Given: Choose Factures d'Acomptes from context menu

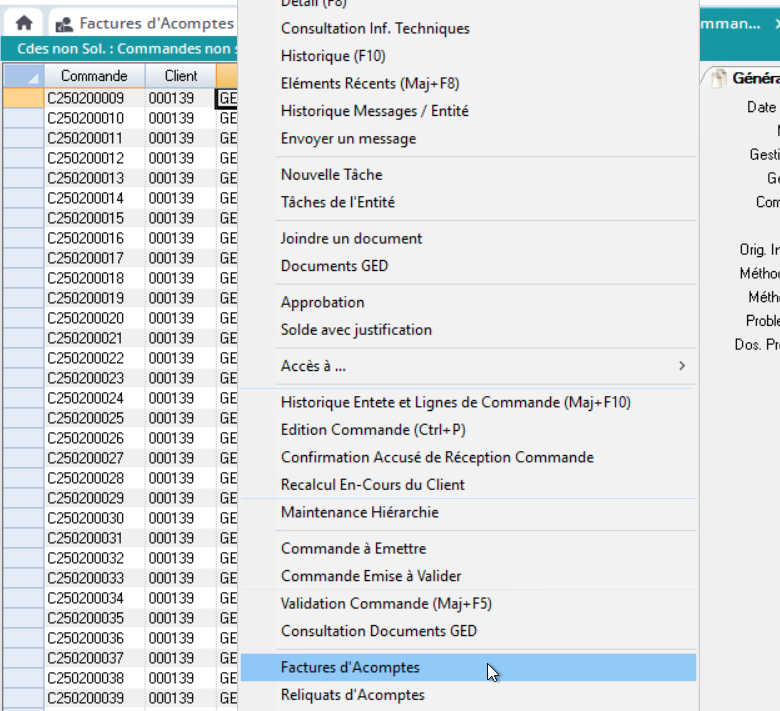Looking at the screenshot, I should pyautogui.click(x=350, y=668).
